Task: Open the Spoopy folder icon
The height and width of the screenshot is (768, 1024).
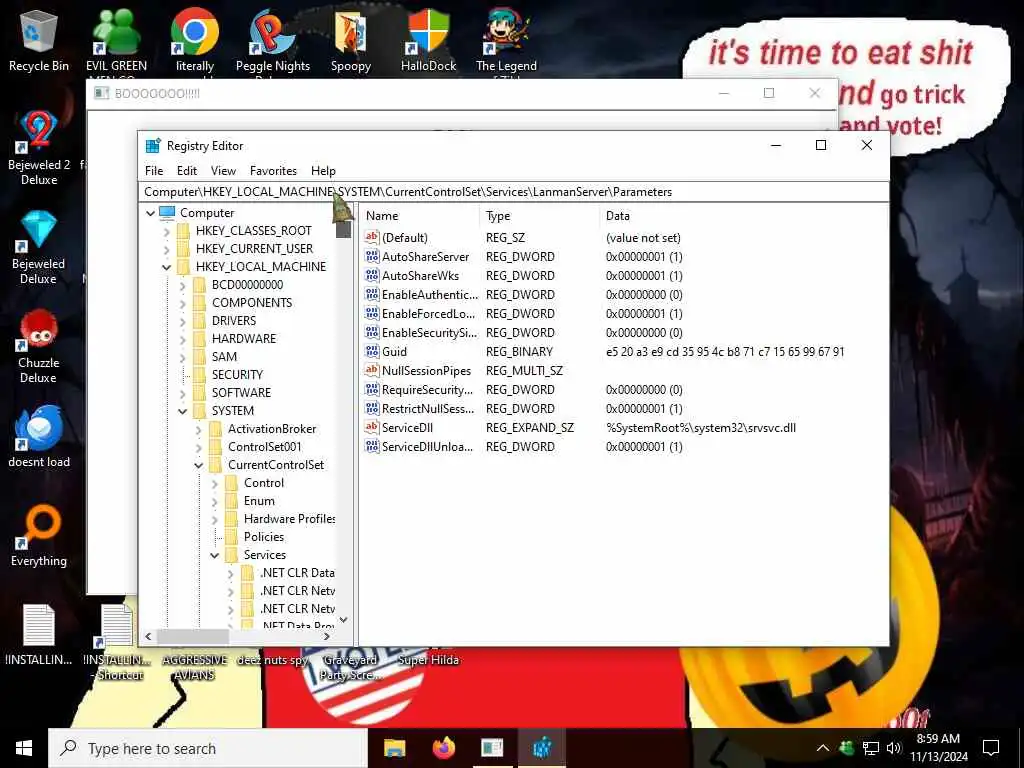Action: click(x=351, y=39)
